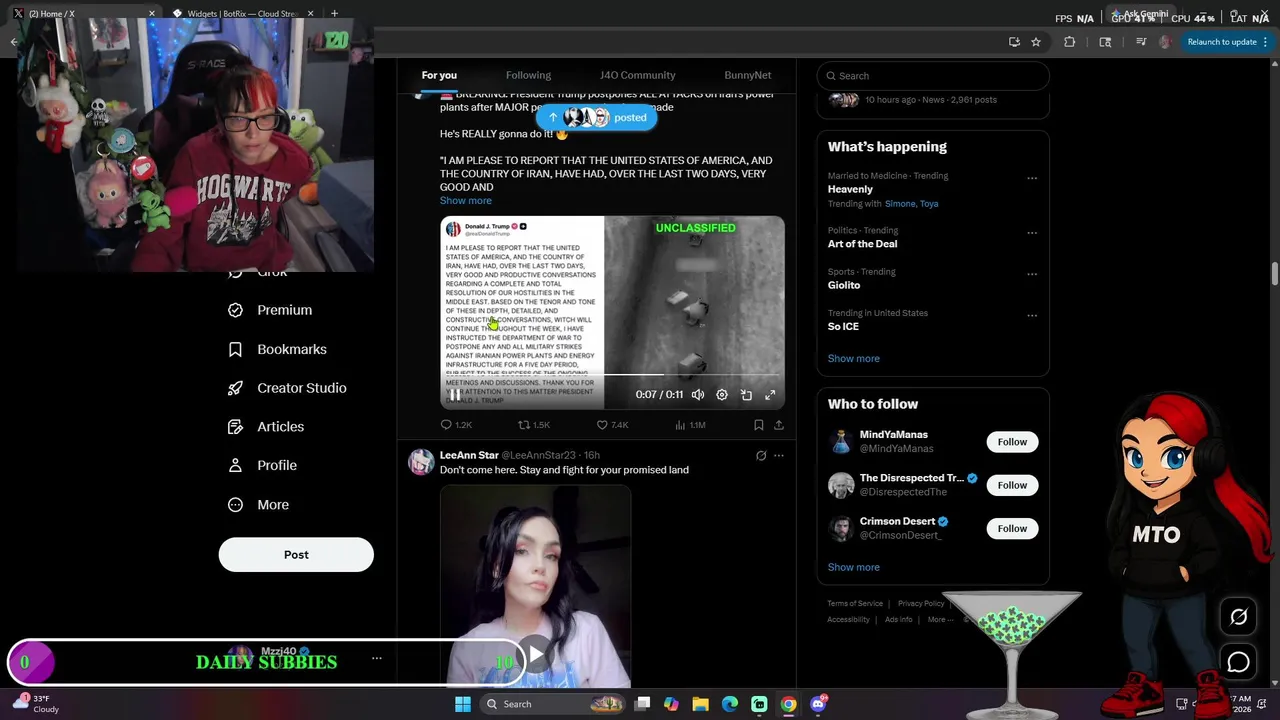The width and height of the screenshot is (1280, 720).
Task: Open Microsoft Edge from the taskbar
Action: [x=730, y=704]
